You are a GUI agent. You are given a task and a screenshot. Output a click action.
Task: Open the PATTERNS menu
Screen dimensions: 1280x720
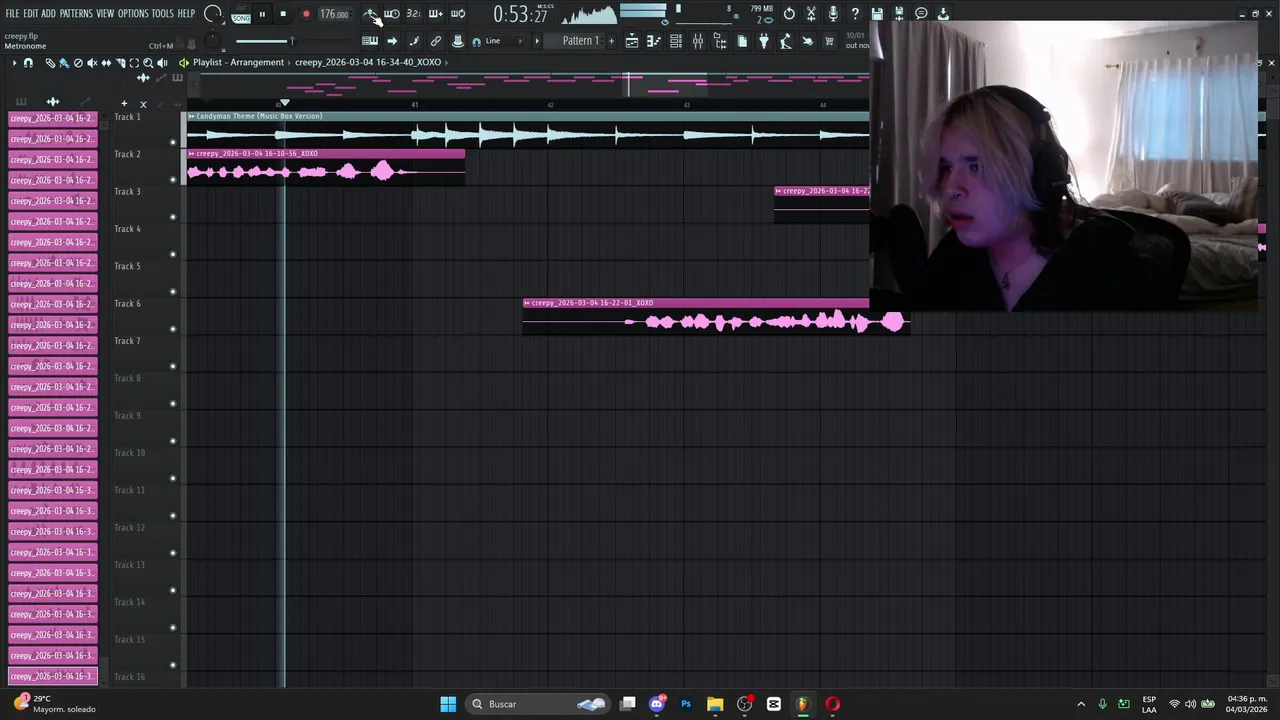(x=76, y=14)
